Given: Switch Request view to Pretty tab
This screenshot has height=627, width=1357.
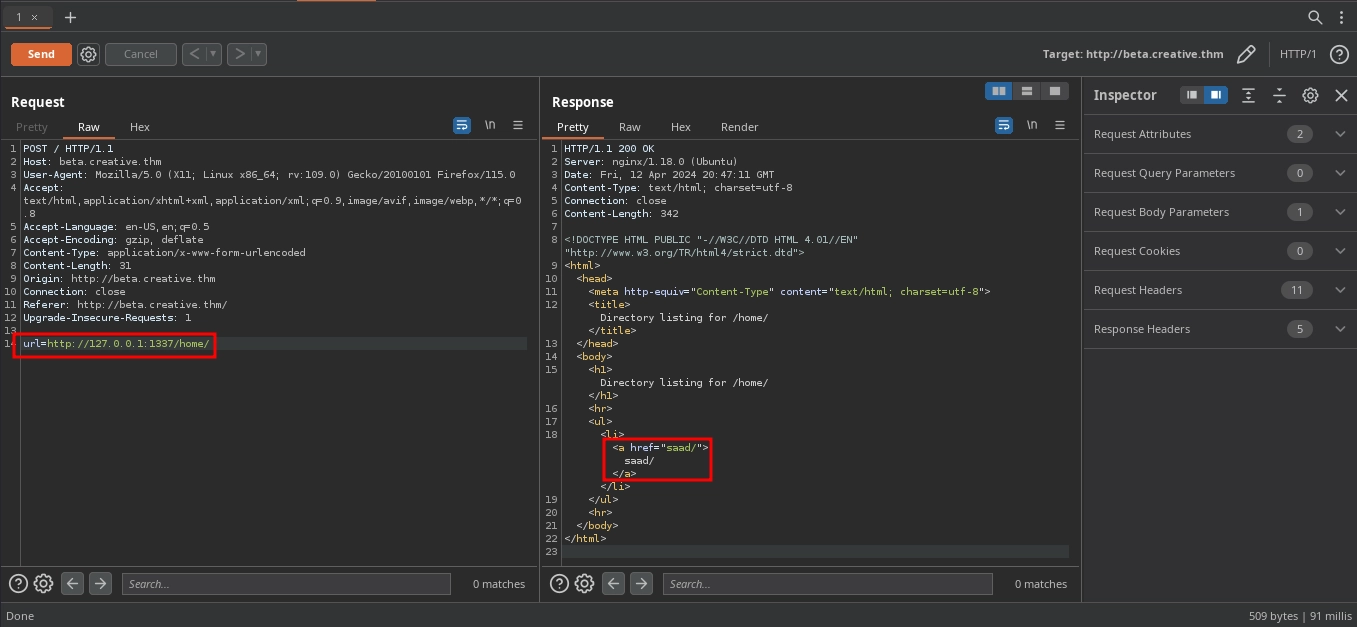Looking at the screenshot, I should point(32,127).
